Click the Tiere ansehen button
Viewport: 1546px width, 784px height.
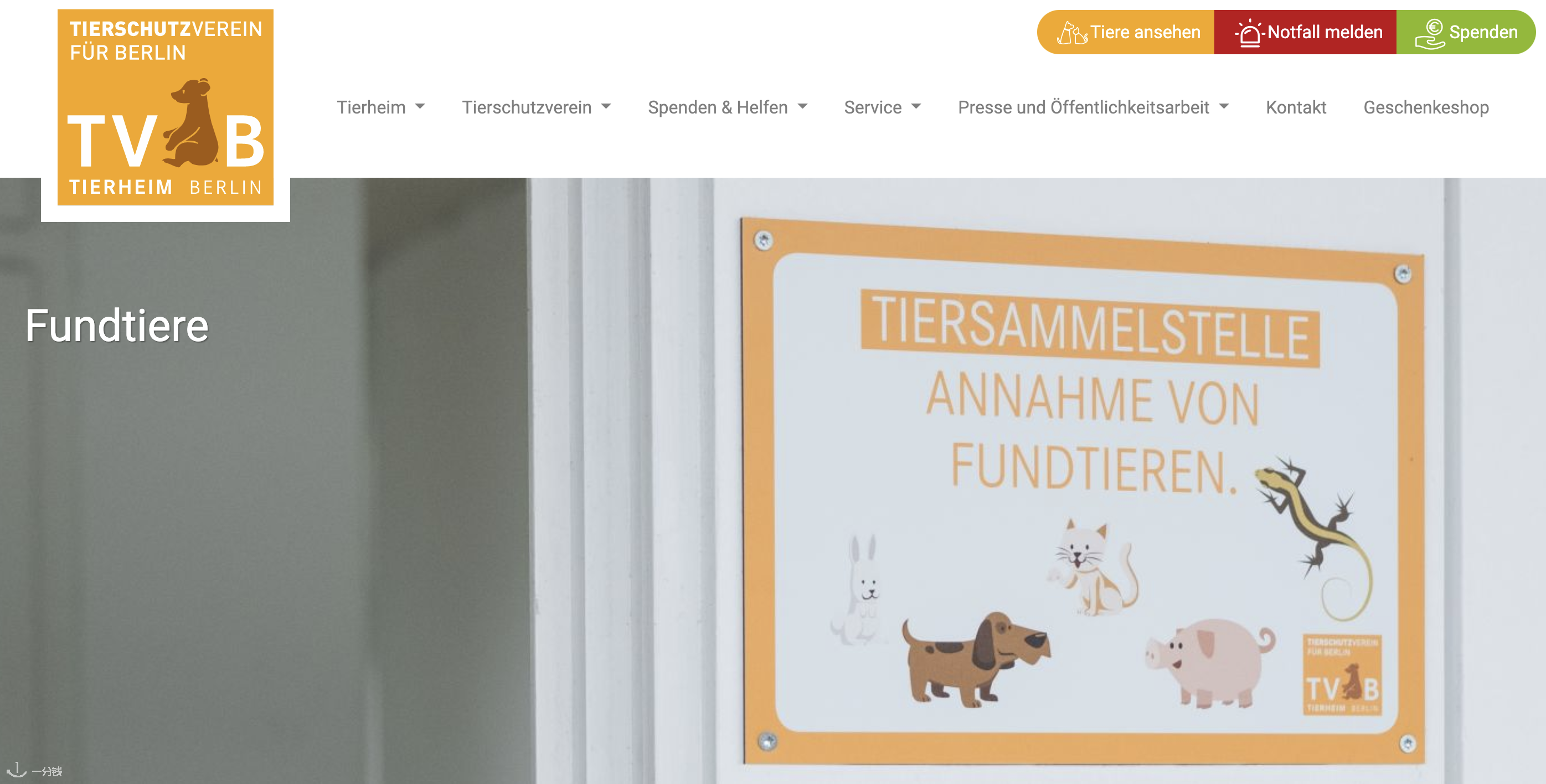coord(1126,33)
